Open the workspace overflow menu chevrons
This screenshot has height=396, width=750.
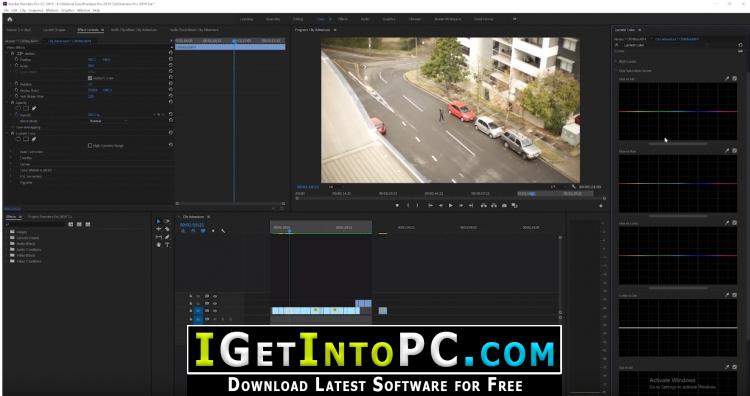click(515, 19)
